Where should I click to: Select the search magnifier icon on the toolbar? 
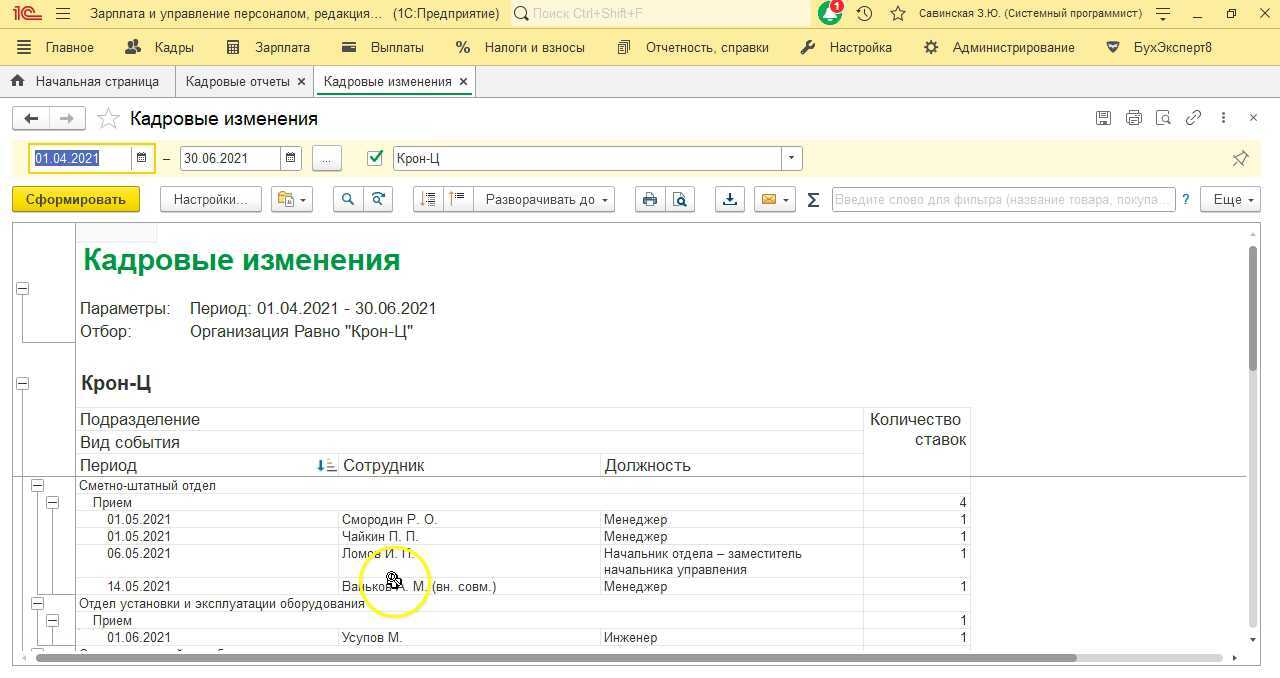coord(347,199)
